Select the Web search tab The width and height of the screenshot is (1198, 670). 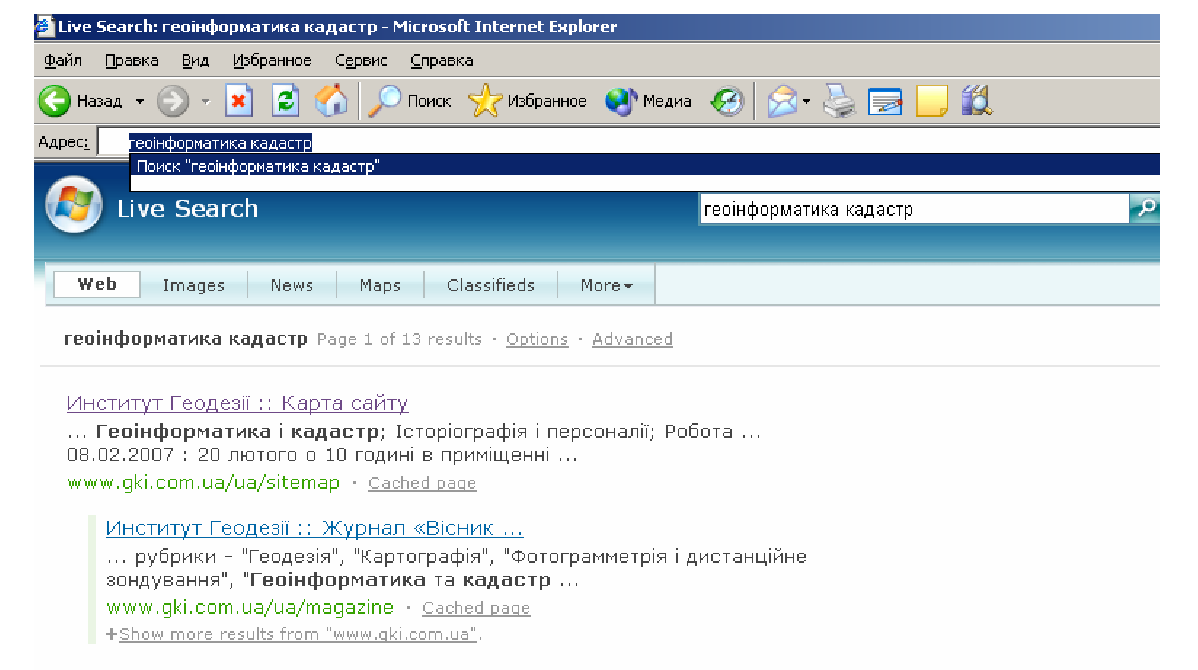pyautogui.click(x=97, y=284)
